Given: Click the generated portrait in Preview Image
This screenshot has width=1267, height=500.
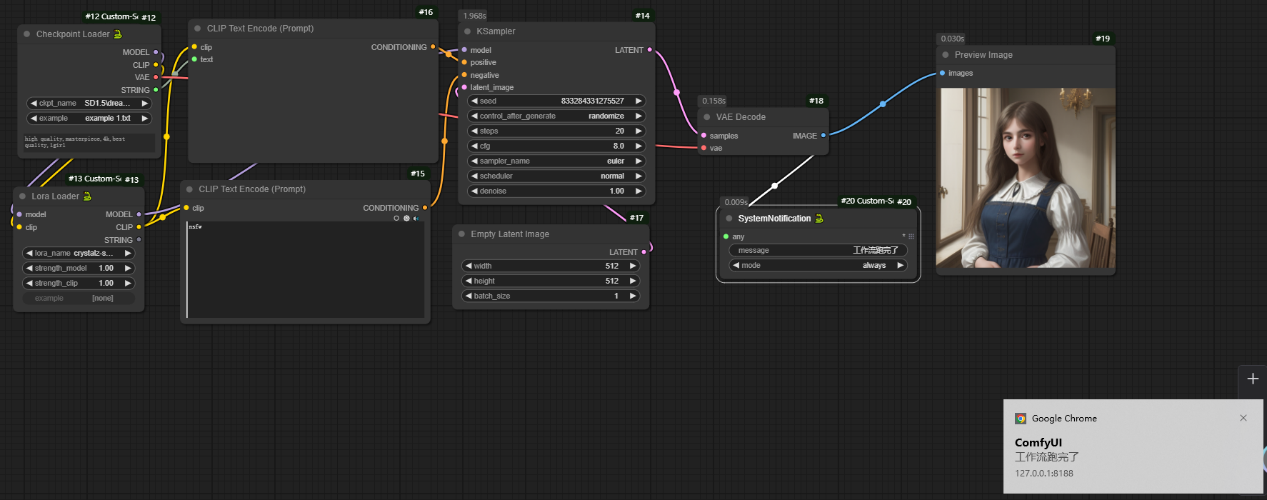Looking at the screenshot, I should (1025, 178).
